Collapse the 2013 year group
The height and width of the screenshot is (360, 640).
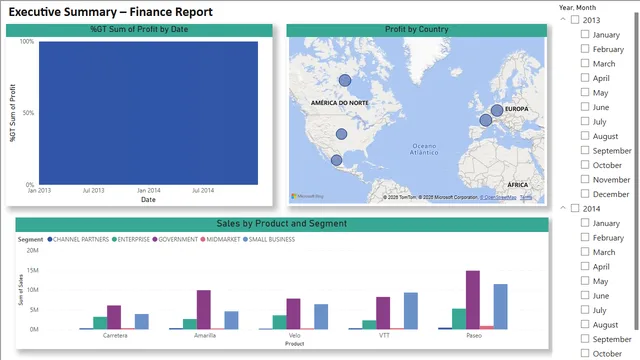point(563,19)
